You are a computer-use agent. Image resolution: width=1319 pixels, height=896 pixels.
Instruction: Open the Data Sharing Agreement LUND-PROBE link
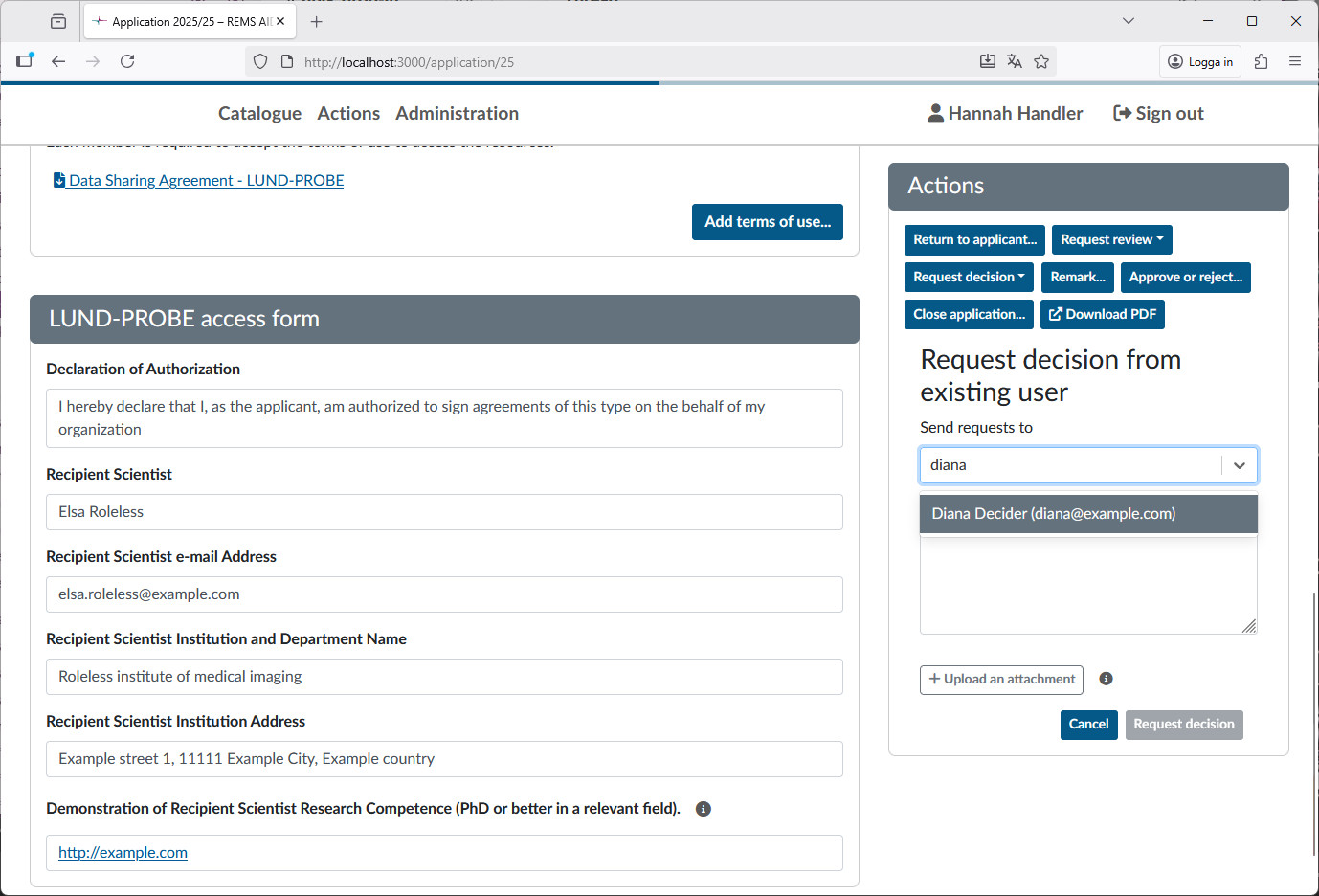tap(206, 180)
